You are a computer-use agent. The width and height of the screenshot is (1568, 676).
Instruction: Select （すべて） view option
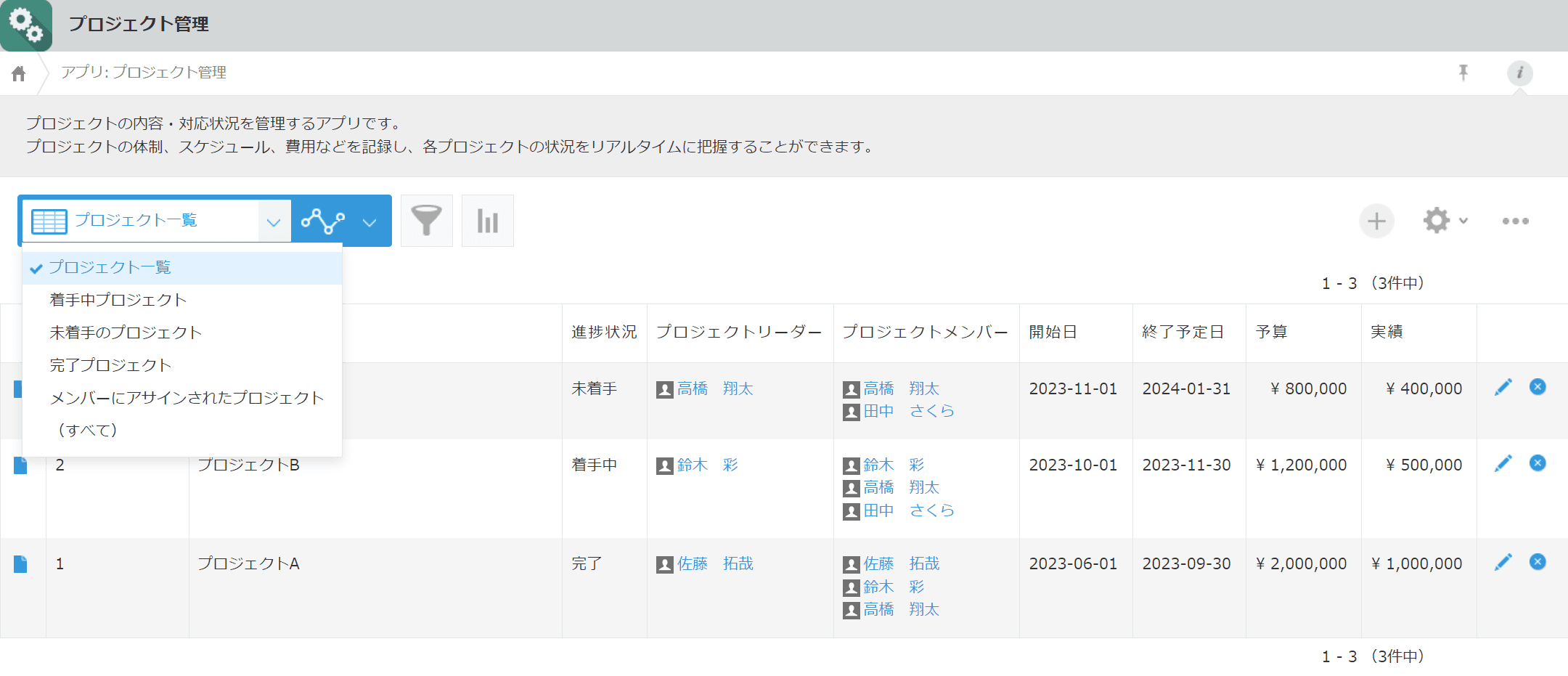pos(182,430)
